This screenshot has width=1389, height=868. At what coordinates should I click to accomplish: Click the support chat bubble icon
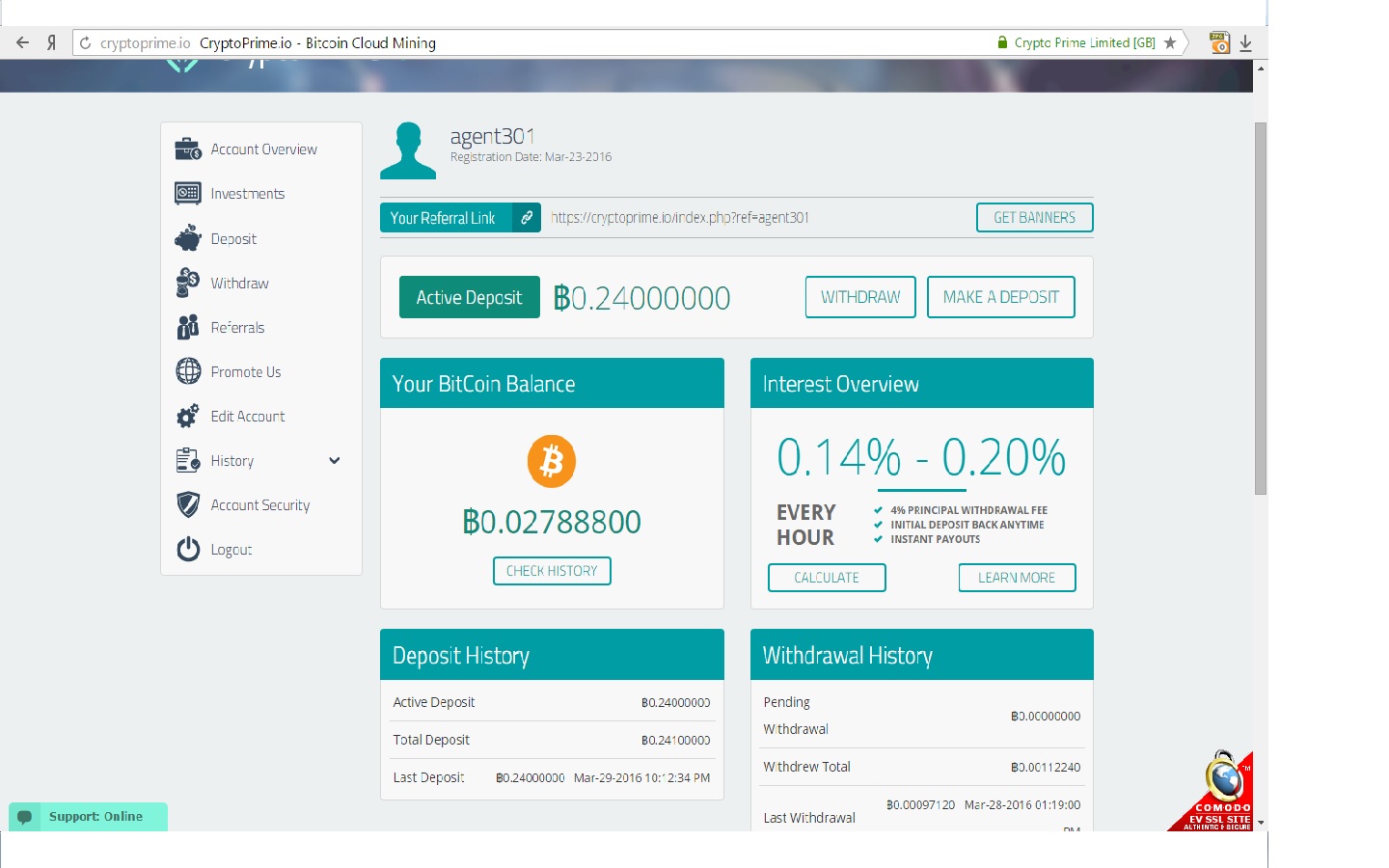[25, 817]
